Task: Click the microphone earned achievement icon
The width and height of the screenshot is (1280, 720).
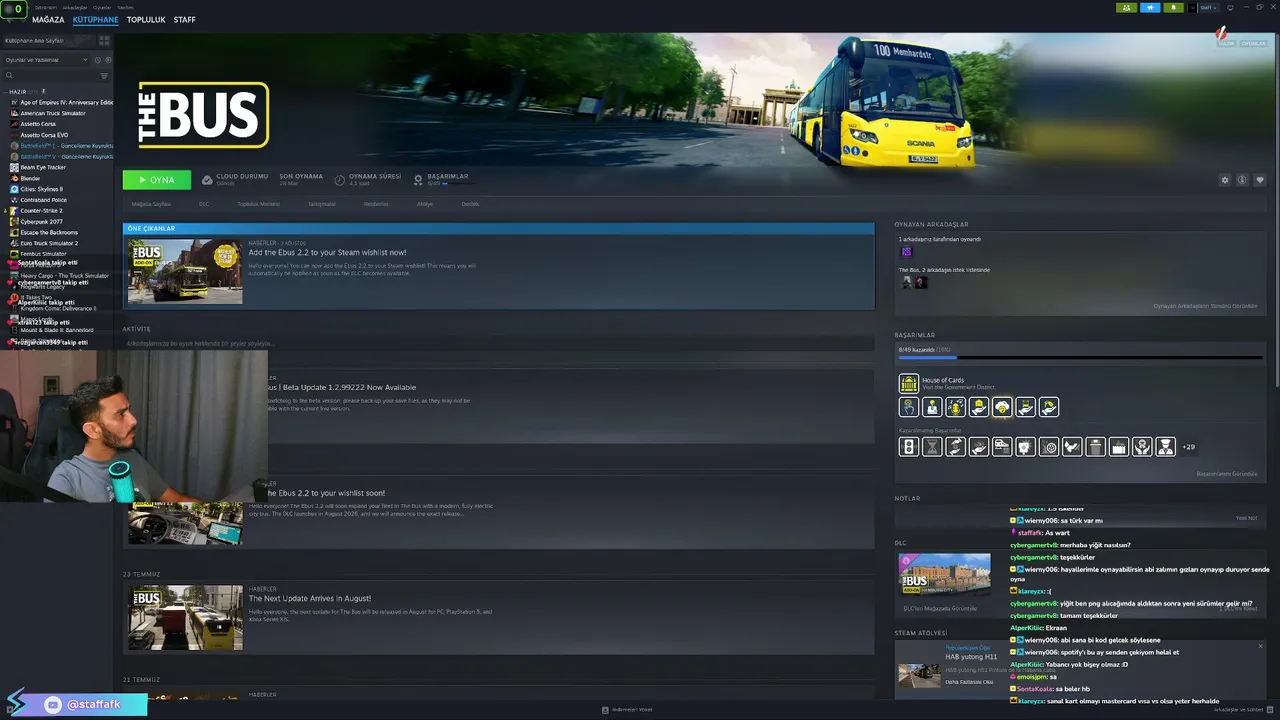Action: tap(955, 407)
